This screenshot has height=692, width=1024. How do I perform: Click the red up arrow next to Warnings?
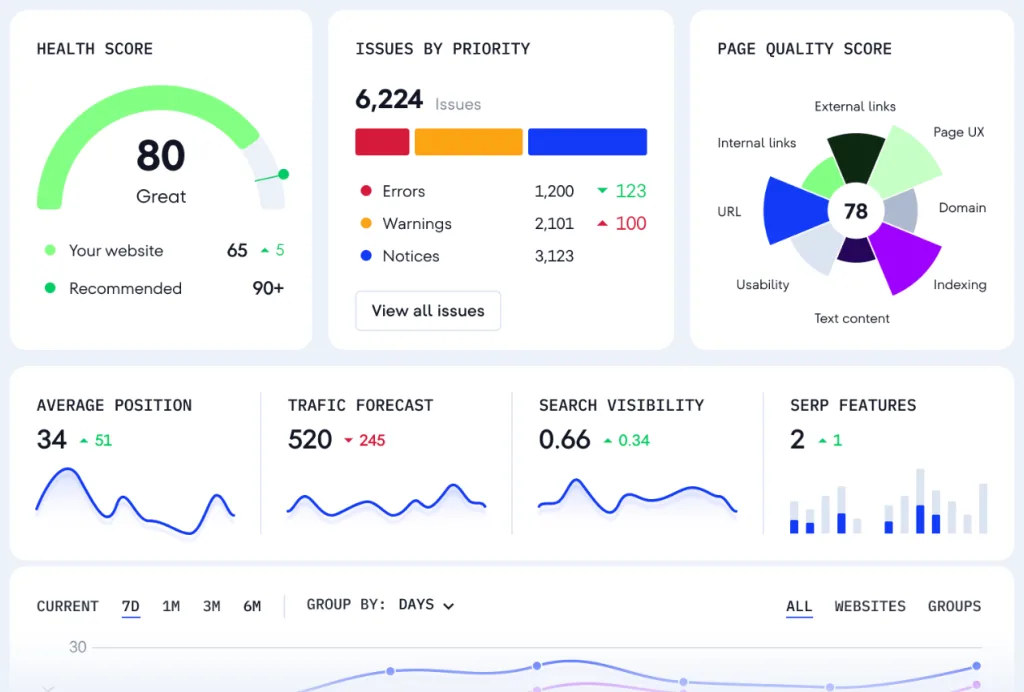(602, 224)
